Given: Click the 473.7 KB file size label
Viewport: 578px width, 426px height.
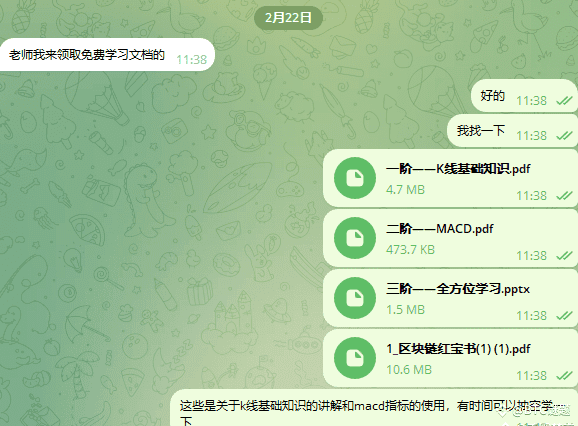Looking at the screenshot, I should pyautogui.click(x=410, y=250).
